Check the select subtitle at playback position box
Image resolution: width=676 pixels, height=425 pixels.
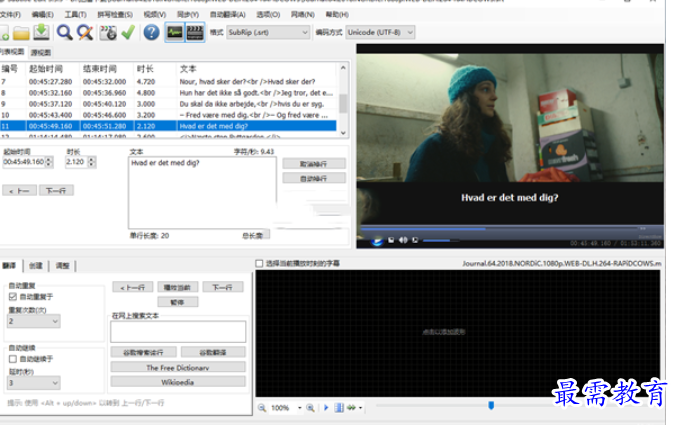pos(259,263)
